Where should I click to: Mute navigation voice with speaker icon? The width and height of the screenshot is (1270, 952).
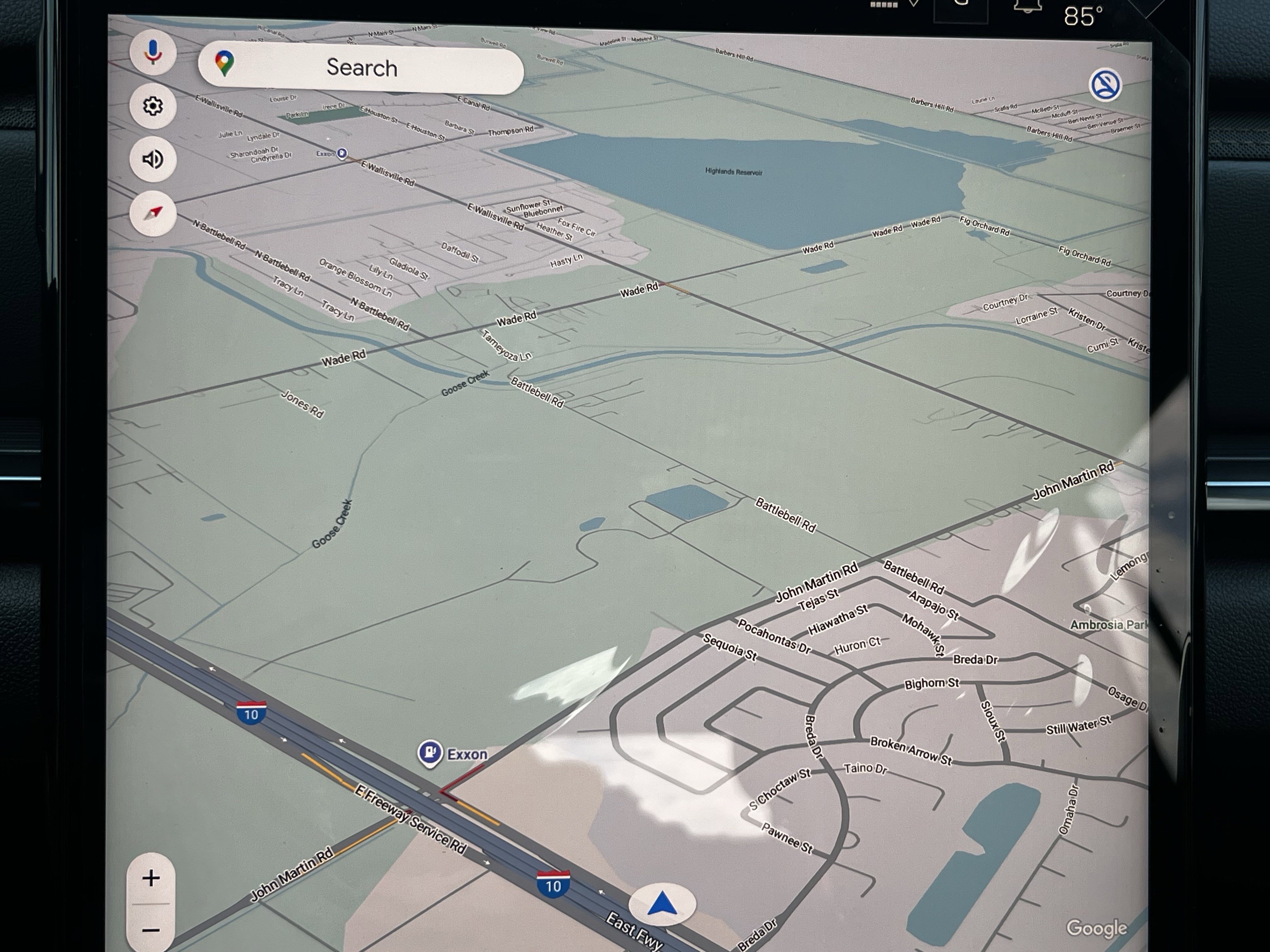[152, 160]
